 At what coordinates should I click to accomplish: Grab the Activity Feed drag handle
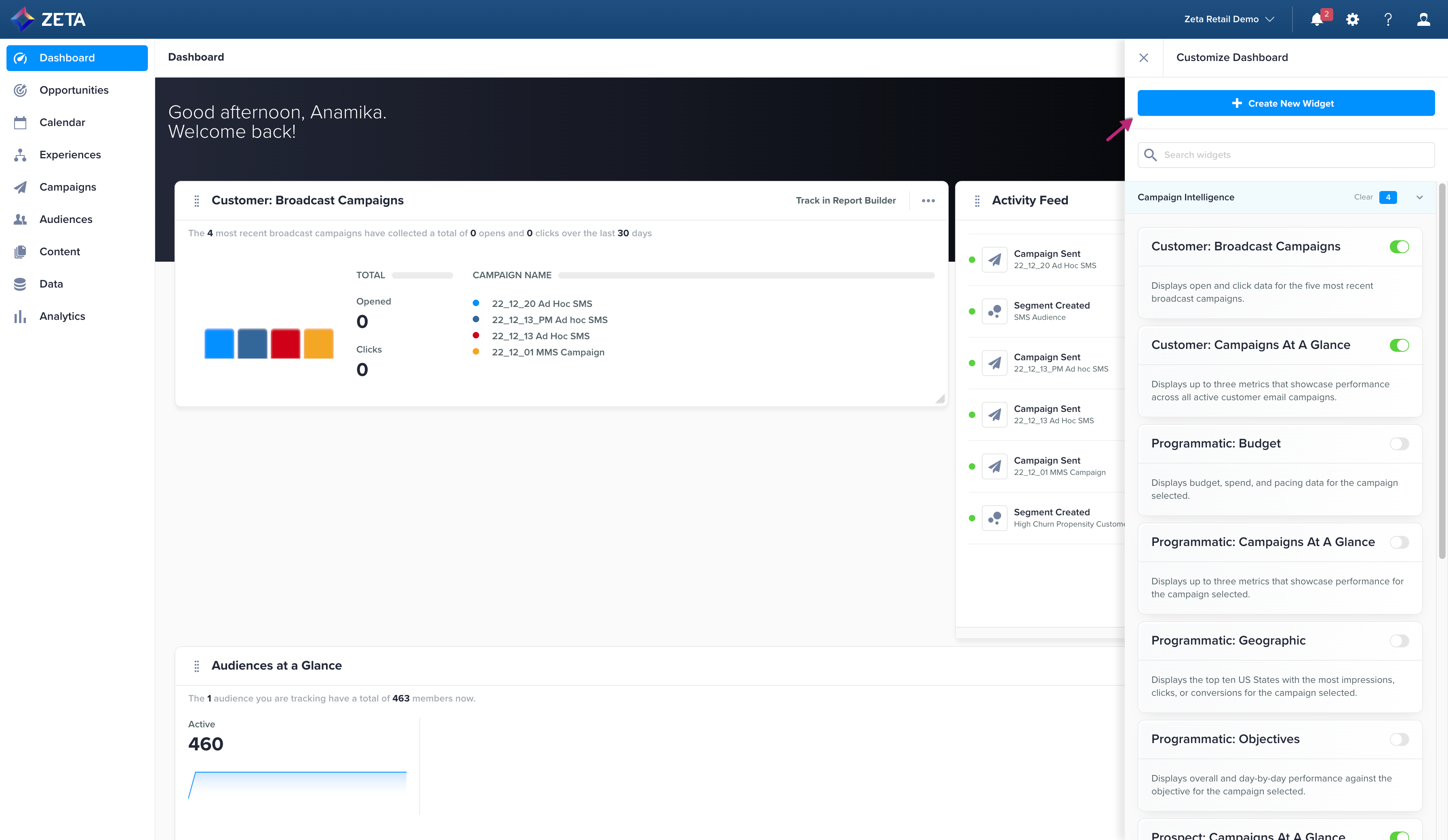coord(977,201)
